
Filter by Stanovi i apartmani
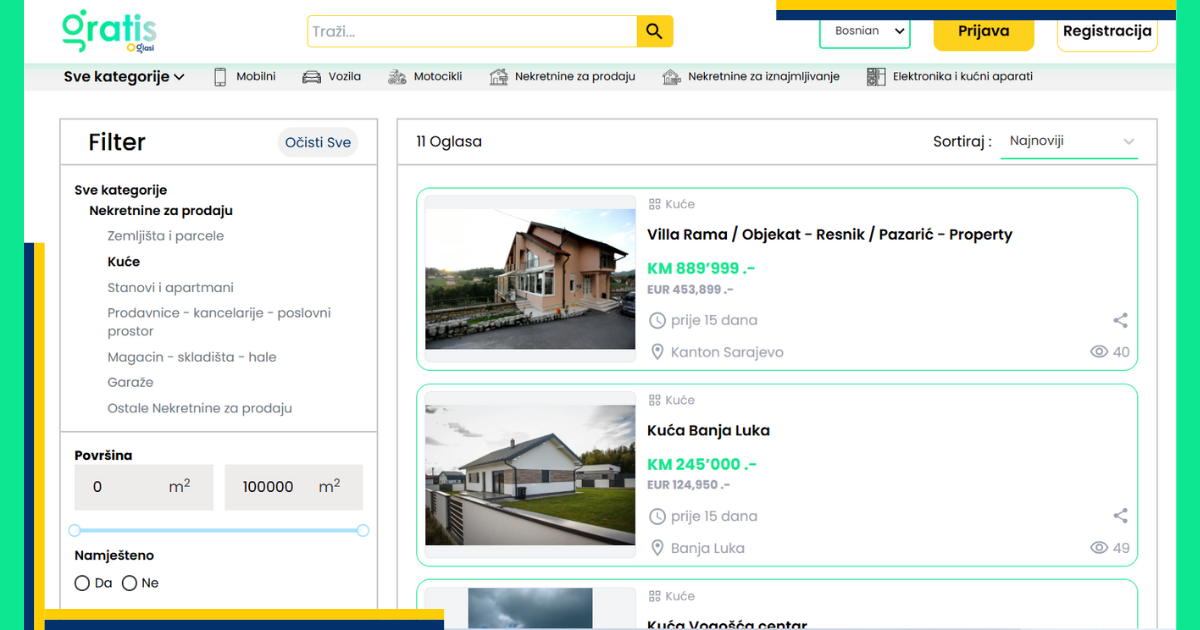click(x=171, y=287)
